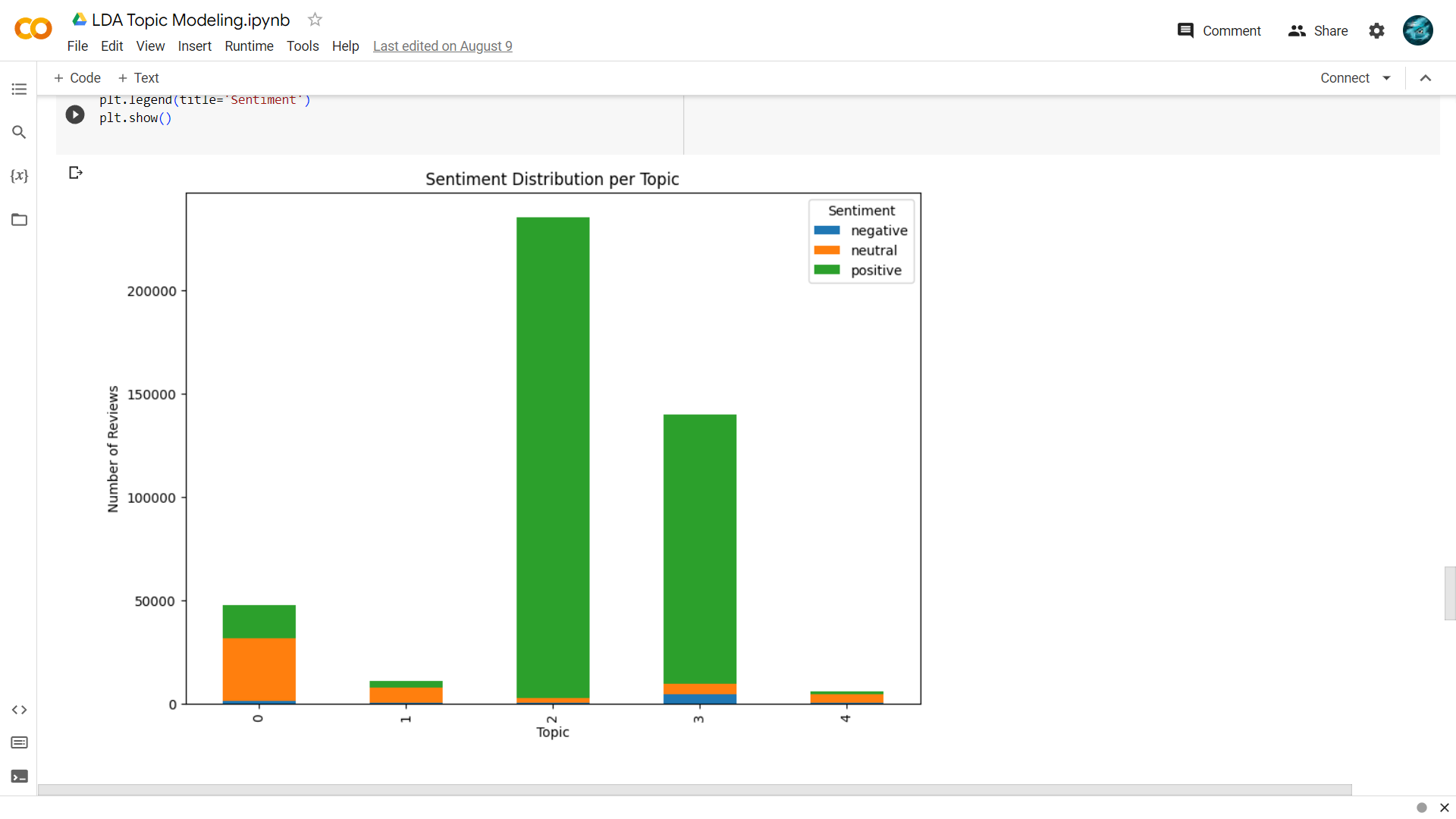Open a terminal from the sidebar
This screenshot has height=819, width=1456.
(x=19, y=777)
